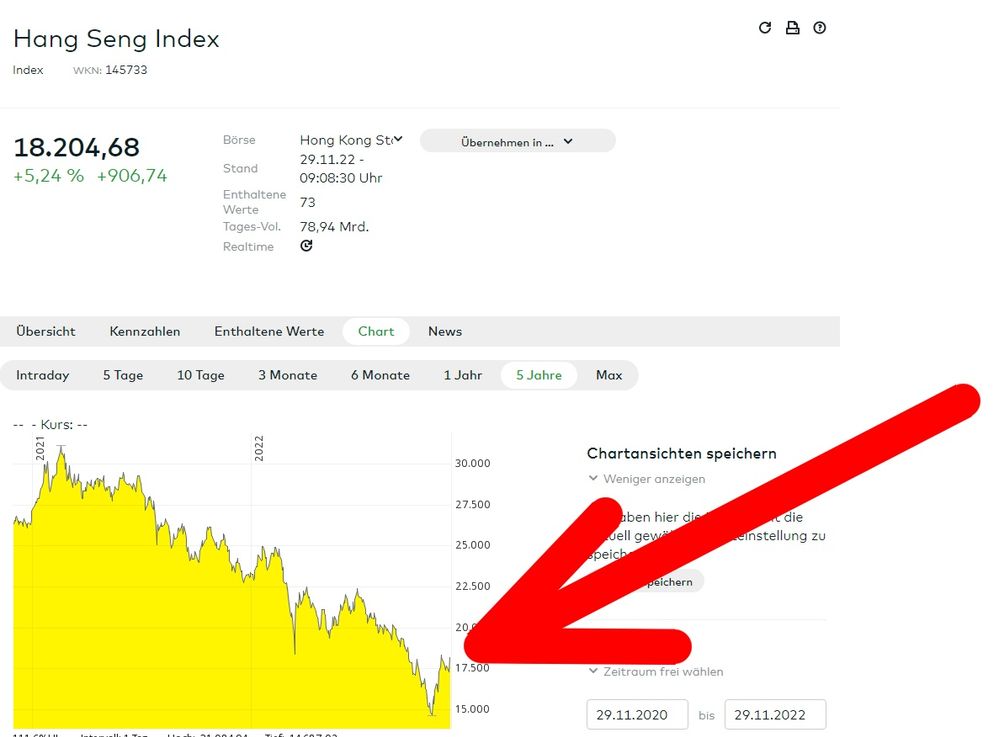999x737 pixels.
Task: Select the News tab
Action: tap(445, 331)
